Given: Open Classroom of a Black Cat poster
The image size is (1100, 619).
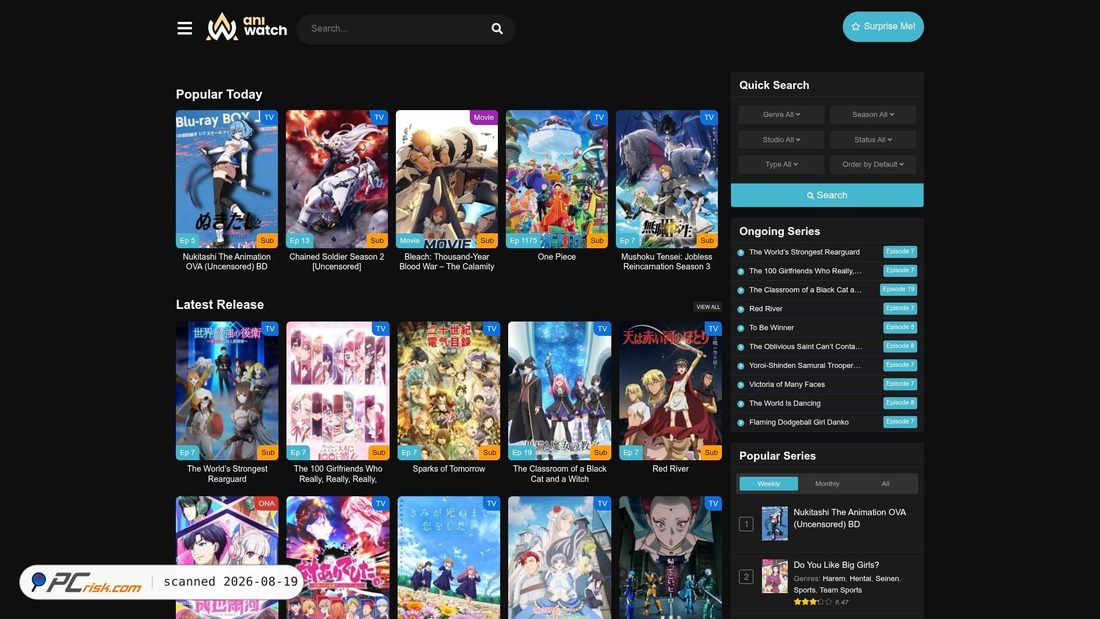Looking at the screenshot, I should click(560, 391).
